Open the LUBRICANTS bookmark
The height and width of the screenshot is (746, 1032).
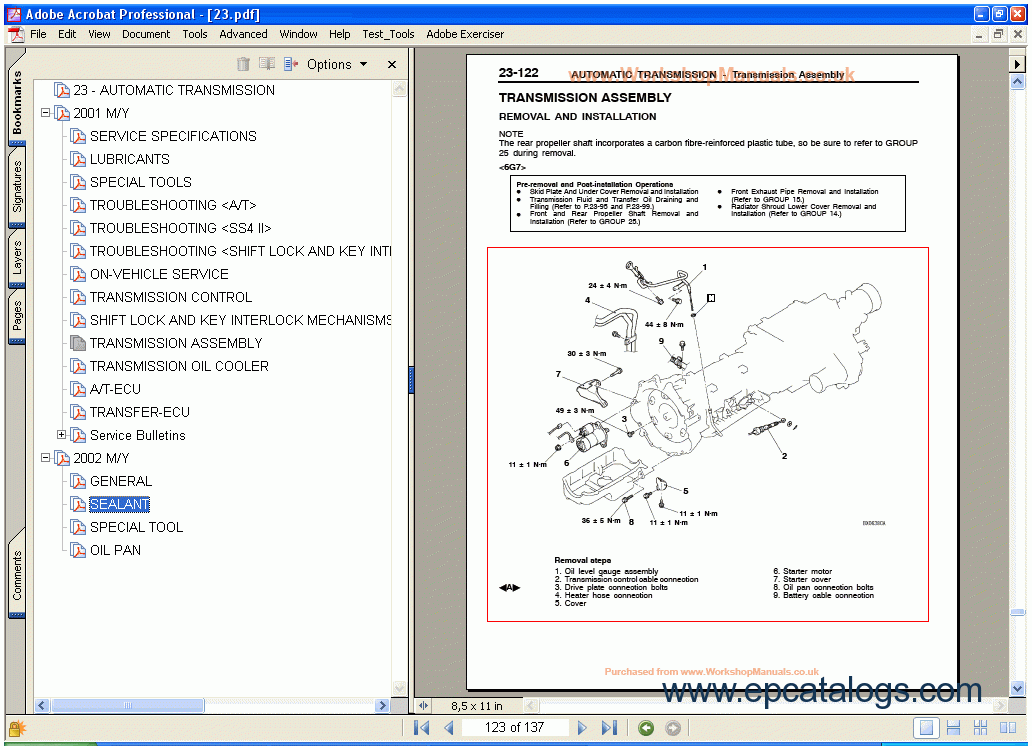pos(130,159)
